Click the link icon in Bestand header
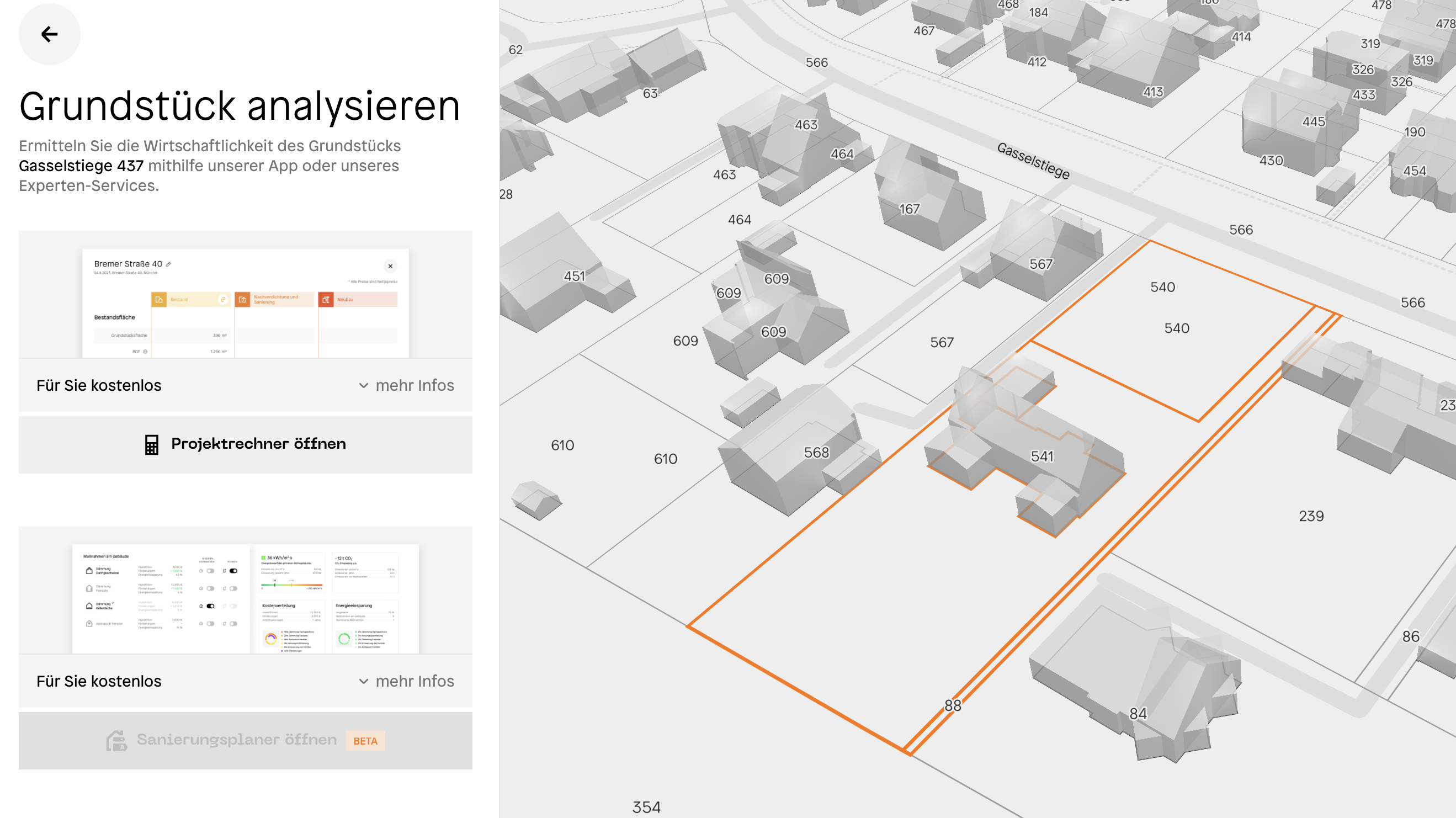 pos(222,300)
